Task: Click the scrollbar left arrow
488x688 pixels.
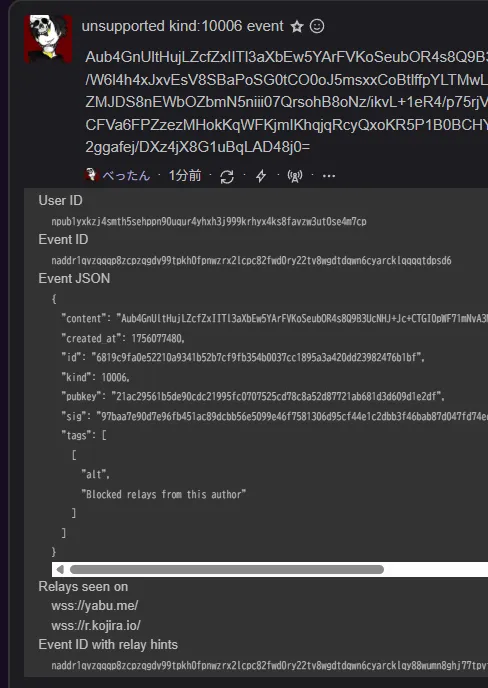Action: [x=61, y=570]
